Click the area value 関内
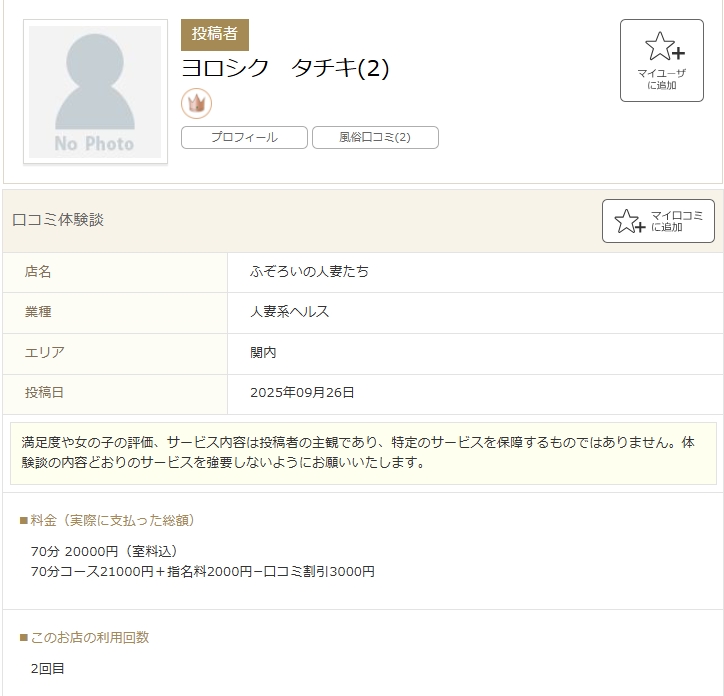The width and height of the screenshot is (724, 696). click(x=263, y=353)
